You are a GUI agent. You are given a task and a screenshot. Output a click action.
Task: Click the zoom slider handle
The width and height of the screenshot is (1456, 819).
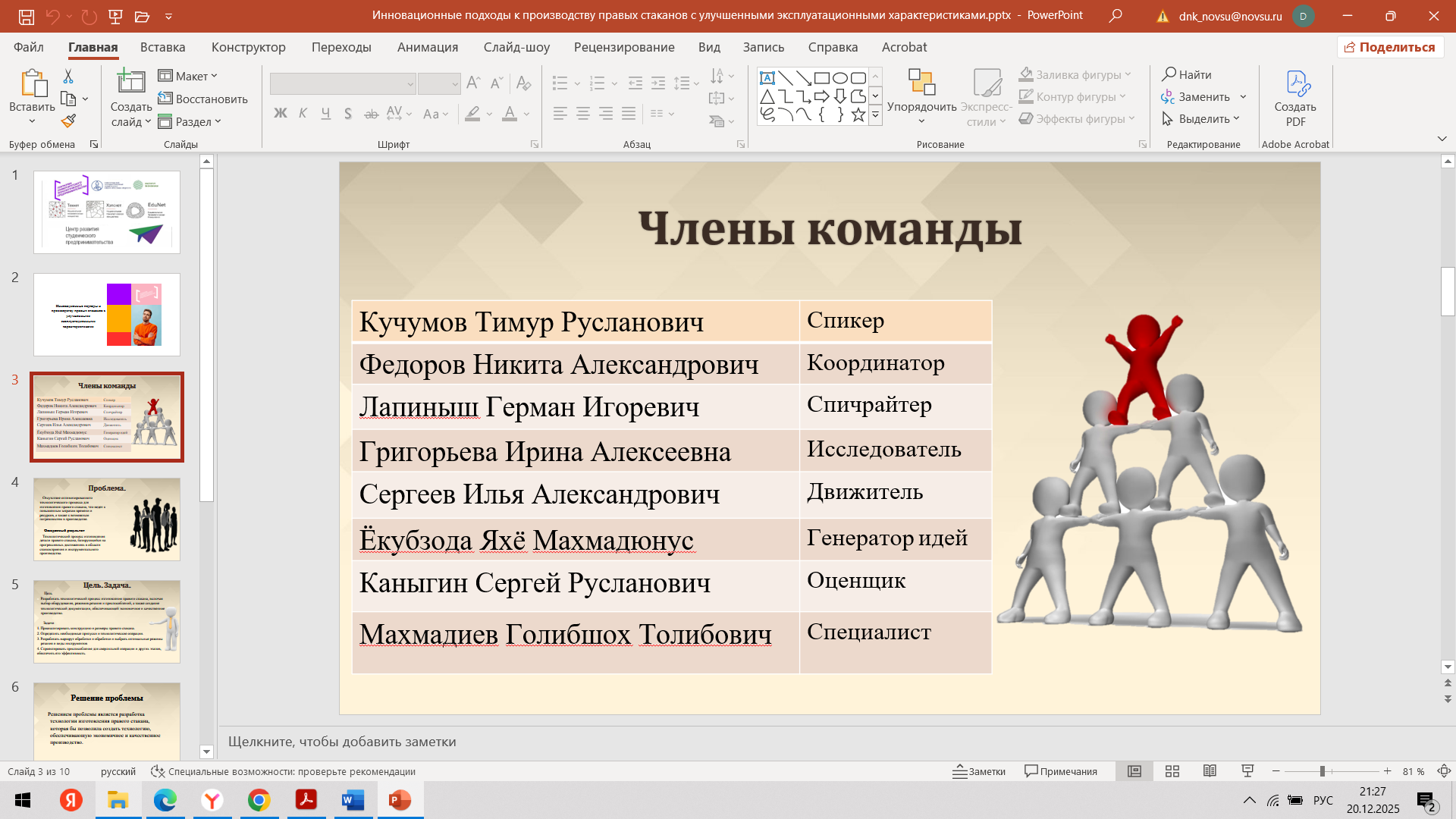coord(1322,771)
